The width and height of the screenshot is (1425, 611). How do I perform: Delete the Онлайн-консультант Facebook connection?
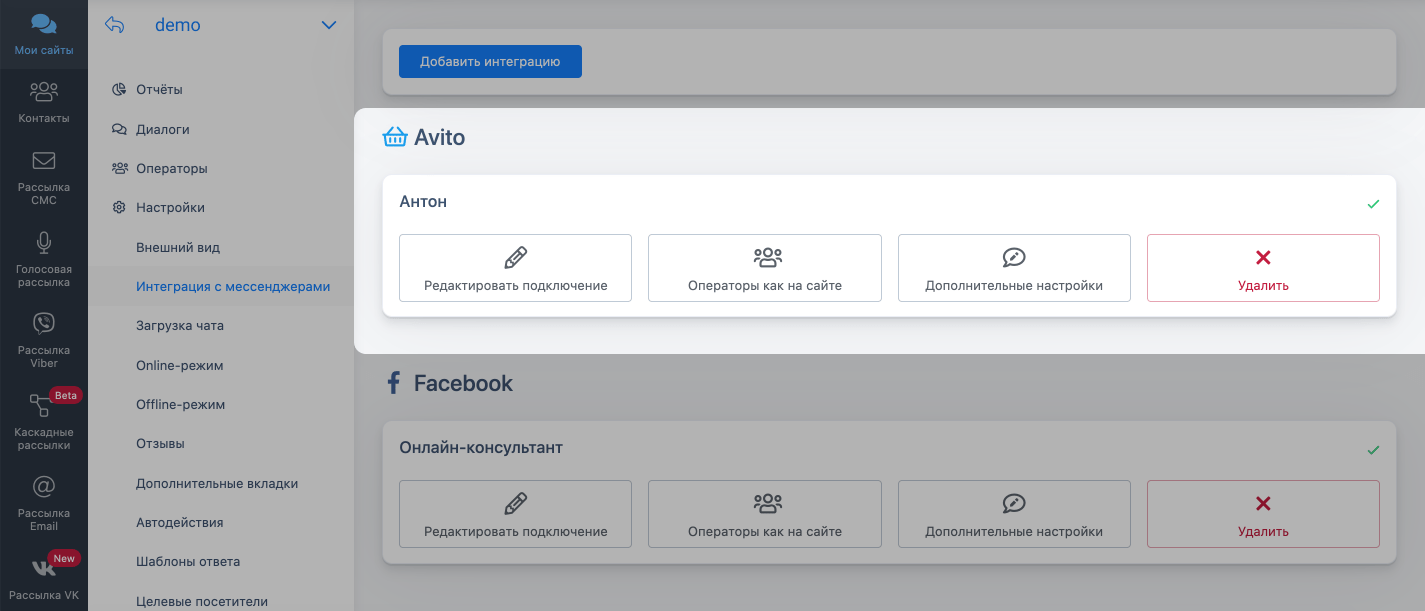pyautogui.click(x=1263, y=514)
